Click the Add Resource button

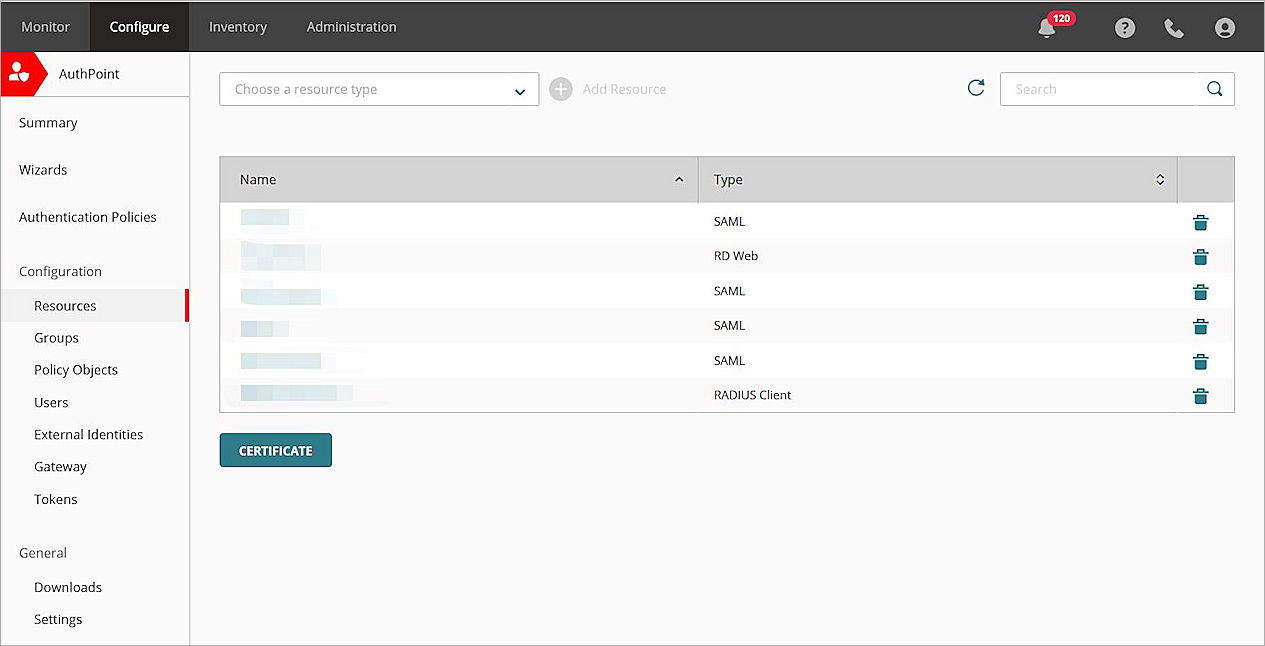608,89
